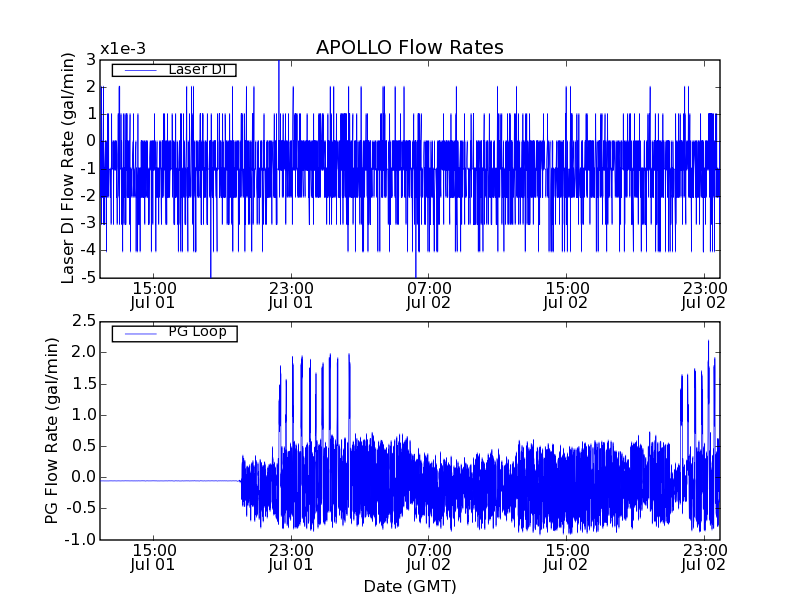This screenshot has width=800, height=600.
Task: Select 'PG Flow Rate (gal/min)' axis label
Action: pyautogui.click(x=52, y=431)
